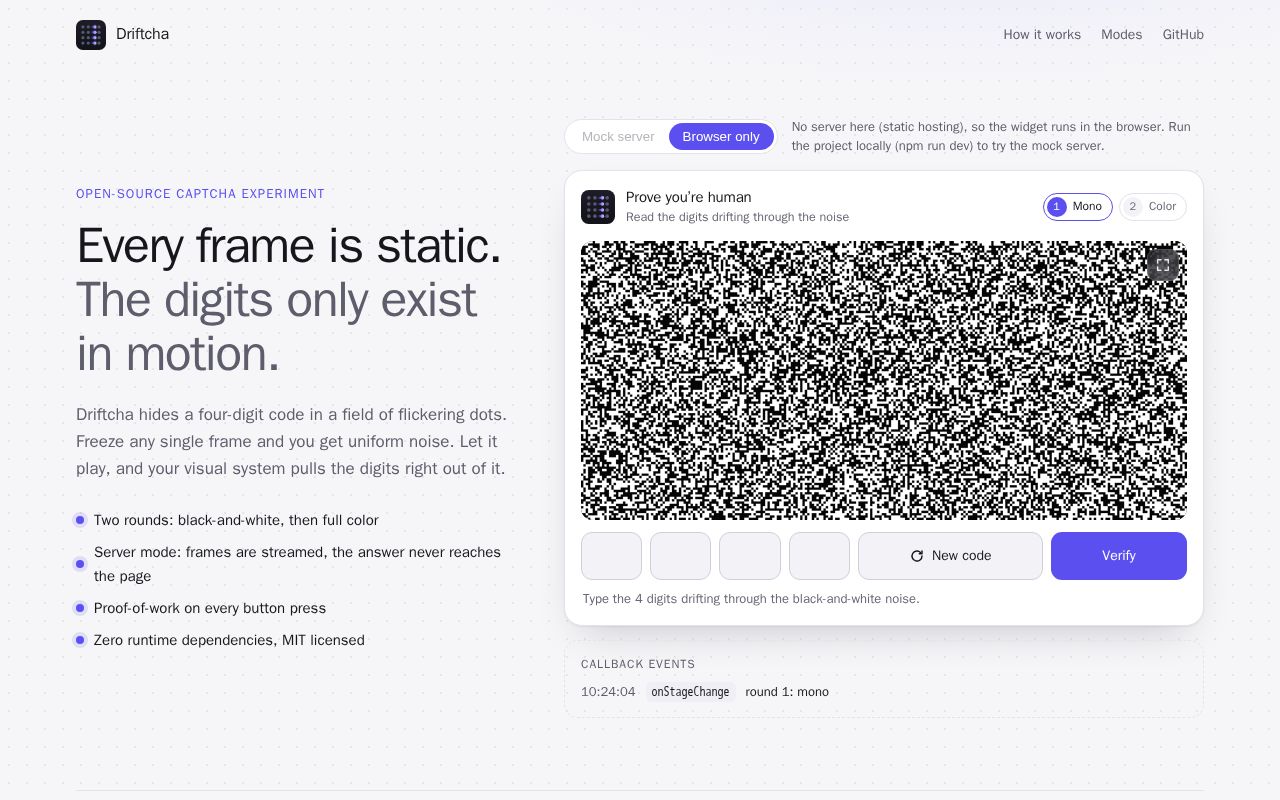Open the How it works link
Viewport: 1280px width, 800px height.
coord(1042,34)
